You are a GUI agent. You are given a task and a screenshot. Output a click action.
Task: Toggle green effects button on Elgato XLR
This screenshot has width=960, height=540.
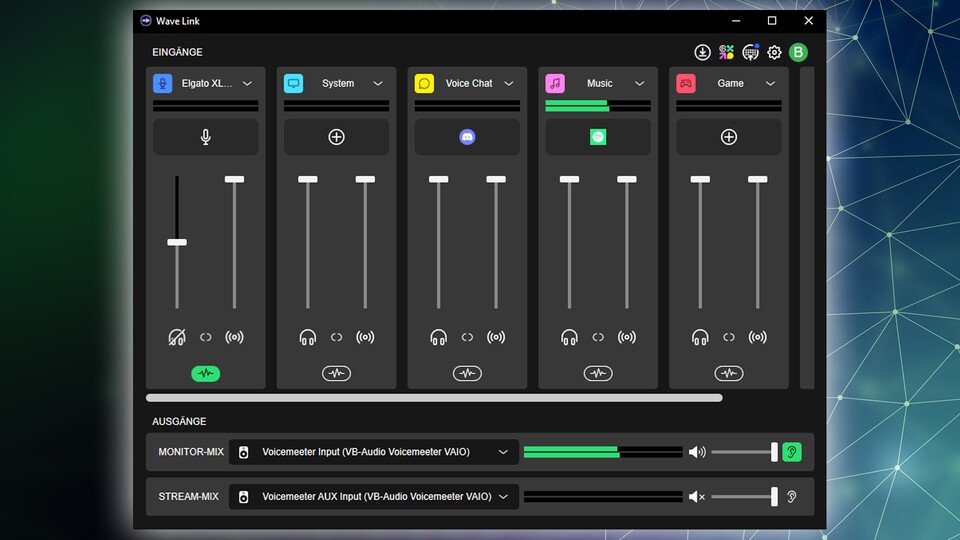click(206, 373)
